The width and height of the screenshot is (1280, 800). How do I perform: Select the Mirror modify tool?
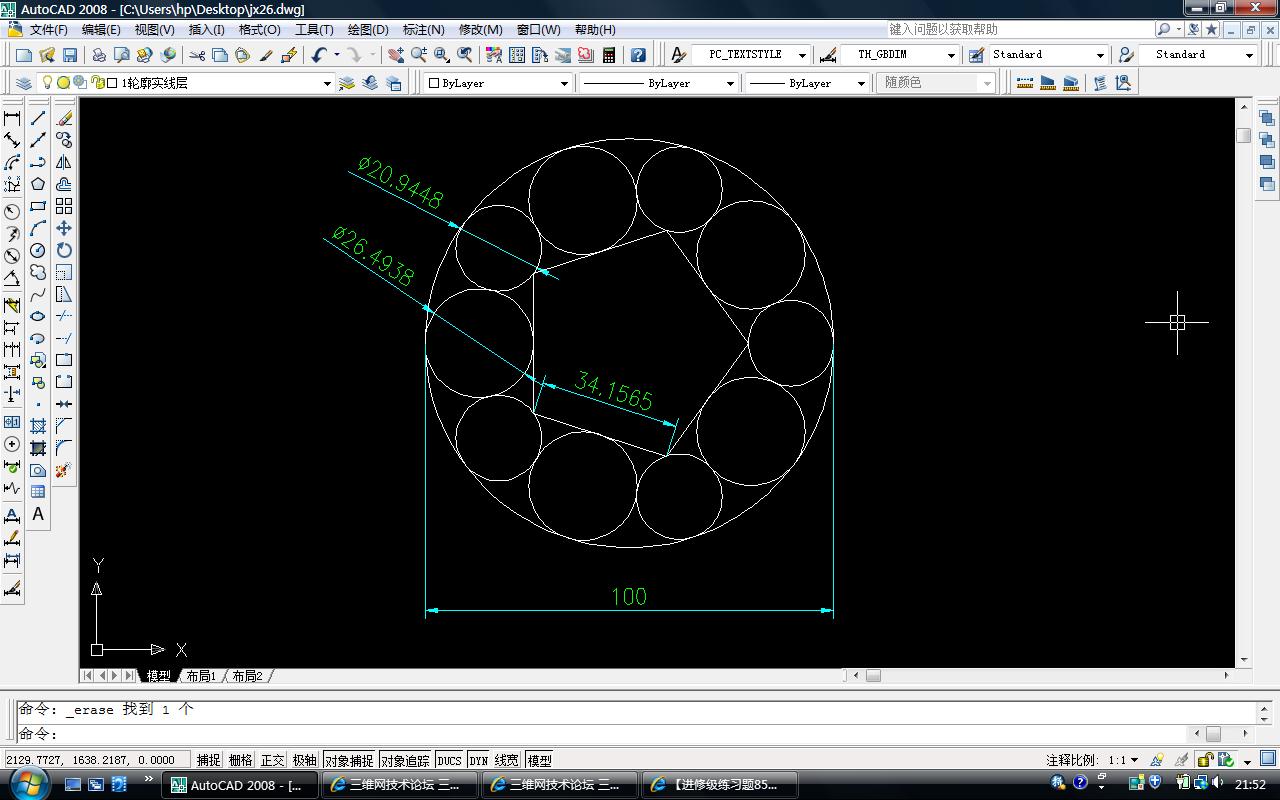click(x=64, y=162)
